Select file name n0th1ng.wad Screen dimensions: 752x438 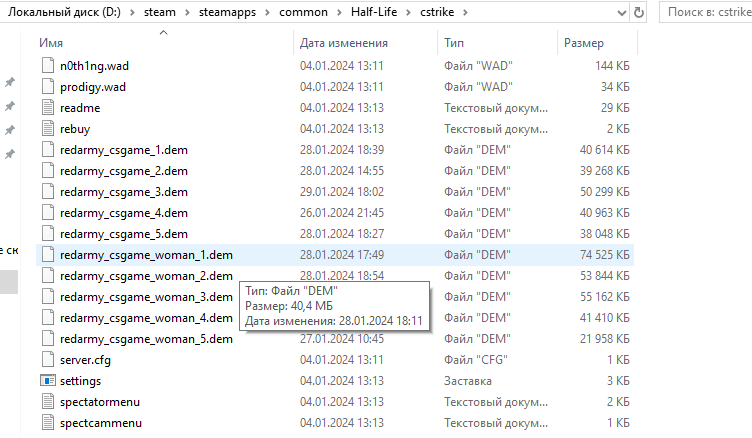(x=94, y=66)
